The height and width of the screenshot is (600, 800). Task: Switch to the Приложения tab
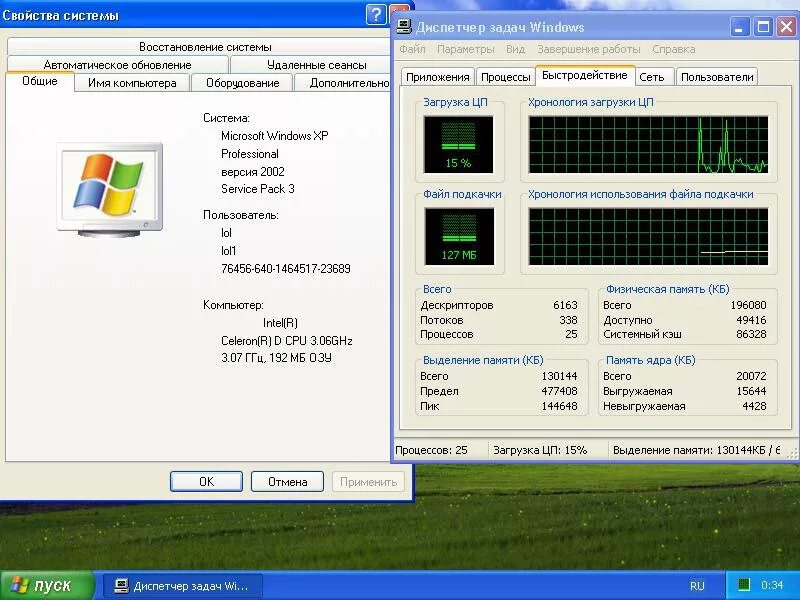tap(438, 77)
